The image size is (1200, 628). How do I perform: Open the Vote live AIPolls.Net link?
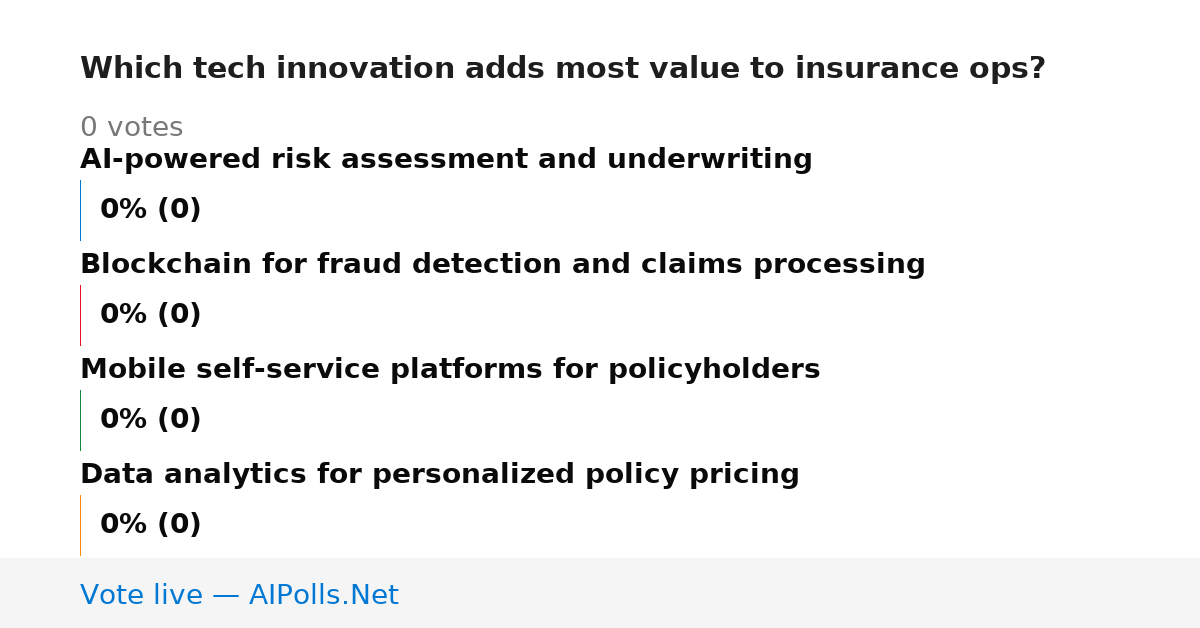239,595
